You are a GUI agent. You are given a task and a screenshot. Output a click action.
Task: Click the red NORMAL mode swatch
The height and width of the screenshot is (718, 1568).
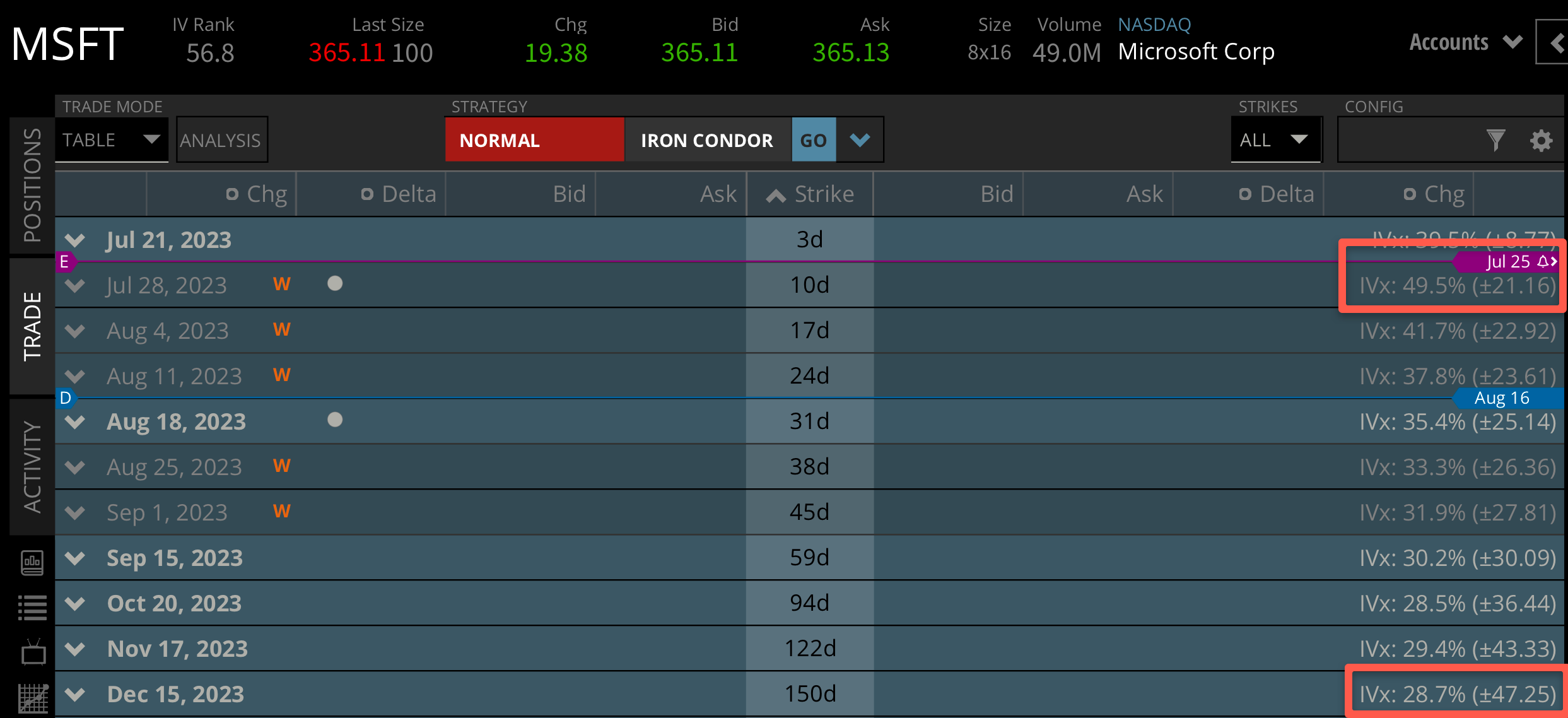coord(534,140)
